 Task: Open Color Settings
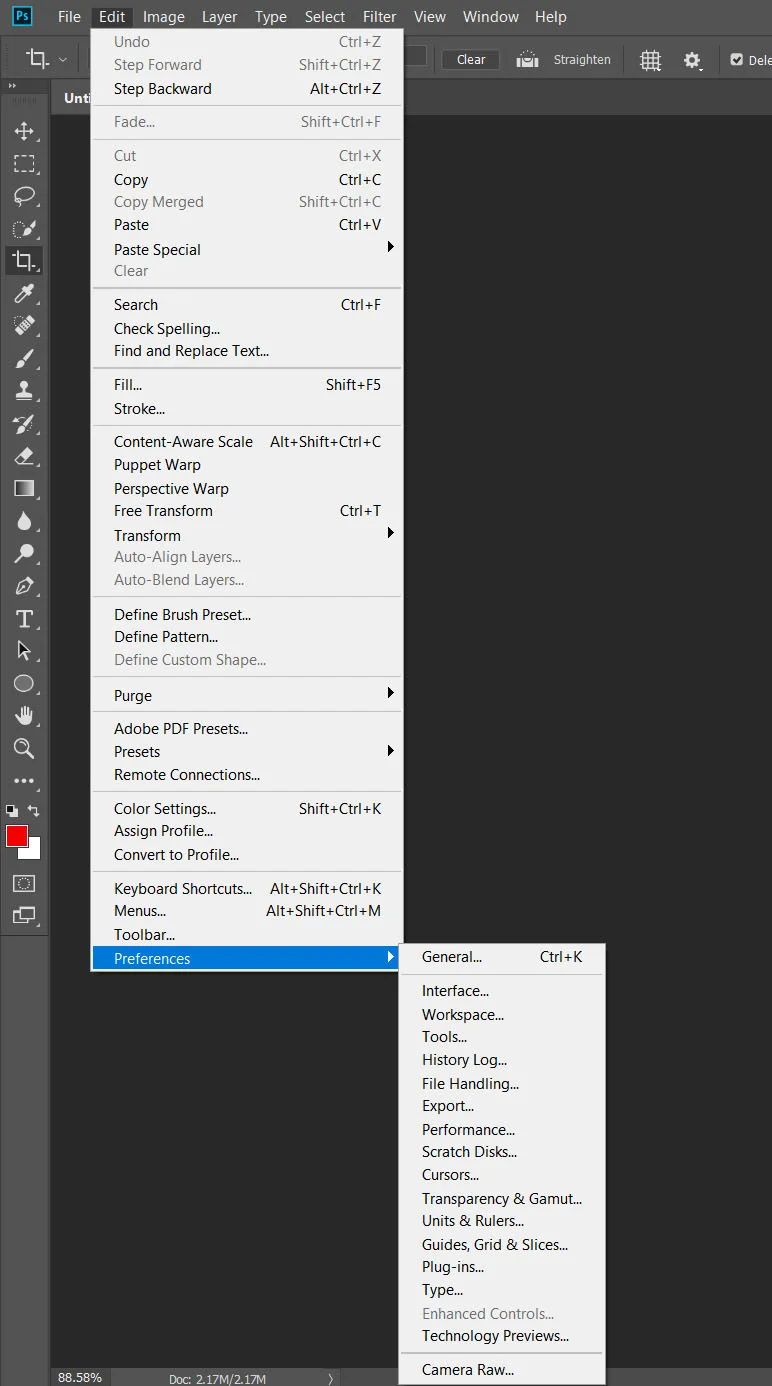[x=248, y=808]
